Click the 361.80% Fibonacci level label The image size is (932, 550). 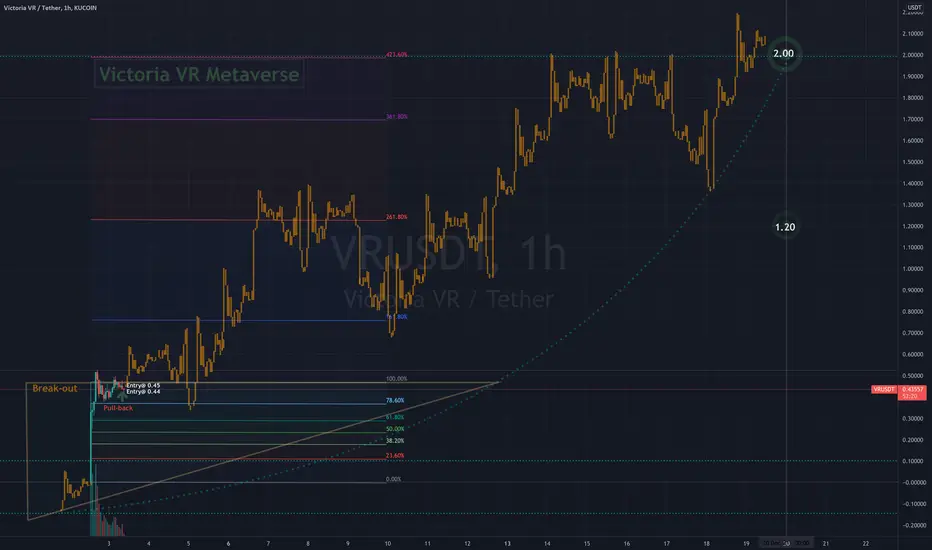pos(396,117)
